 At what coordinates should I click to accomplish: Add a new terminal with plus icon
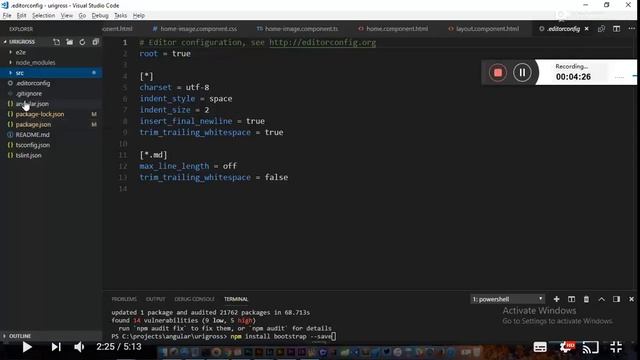tap(556, 299)
